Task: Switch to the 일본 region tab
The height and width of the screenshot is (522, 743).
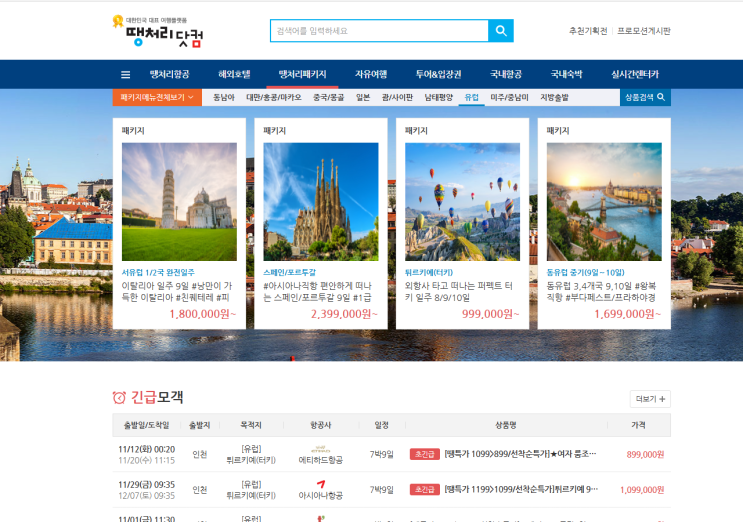Action: click(363, 97)
